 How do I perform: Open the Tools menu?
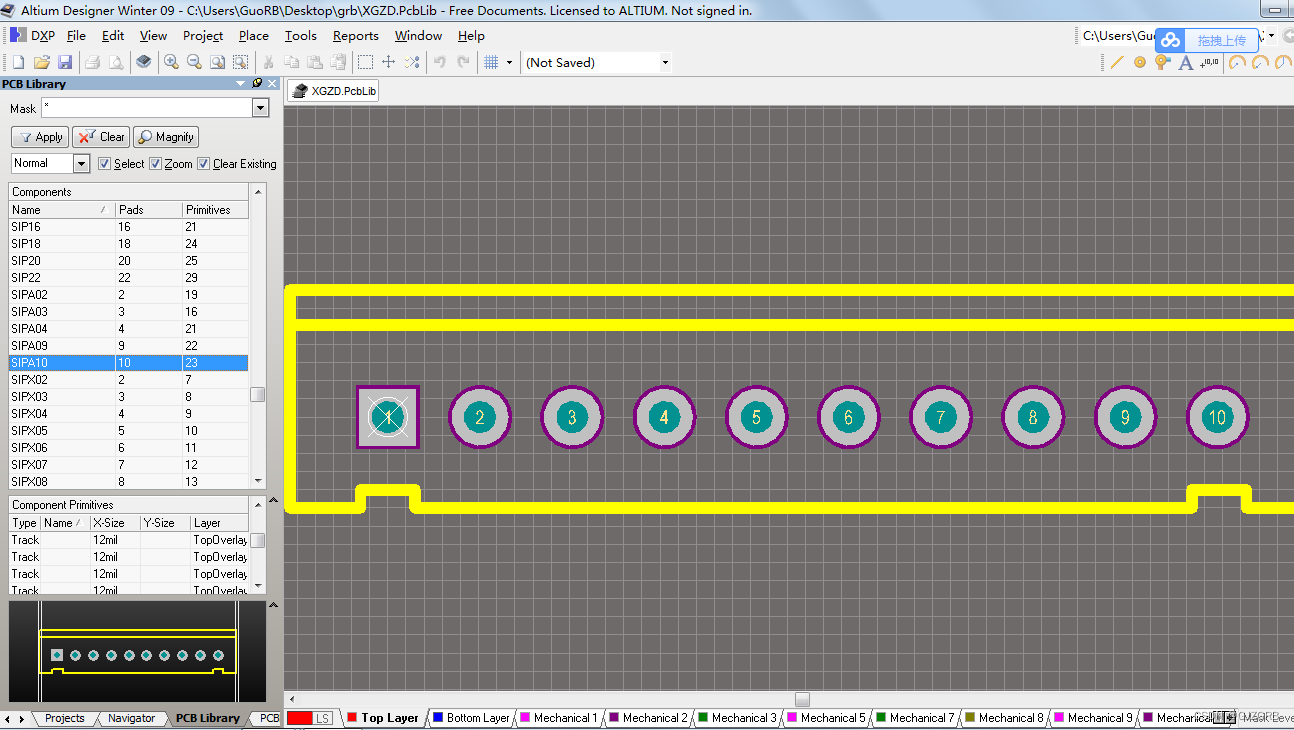pos(300,35)
